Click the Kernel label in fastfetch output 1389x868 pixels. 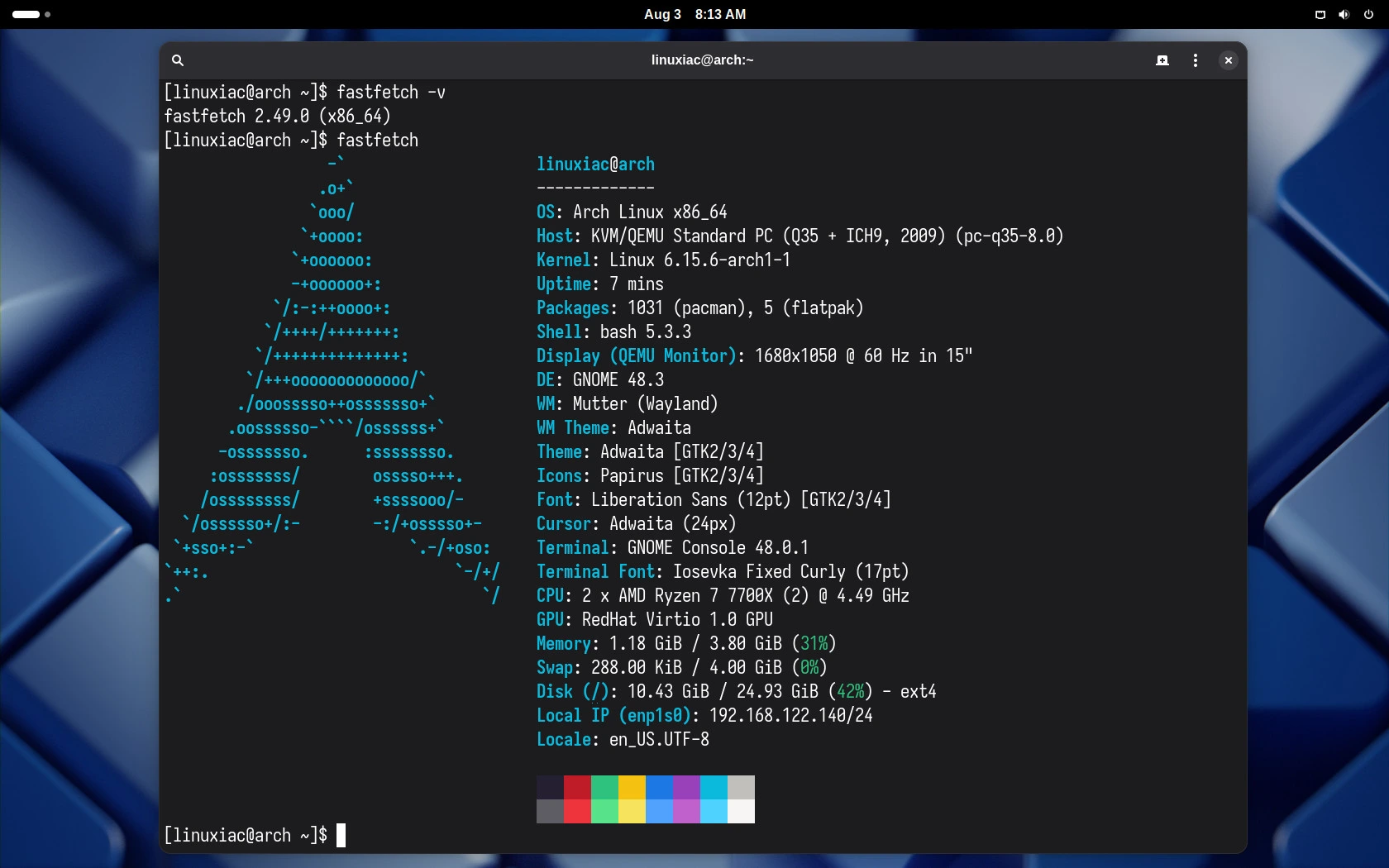point(563,260)
